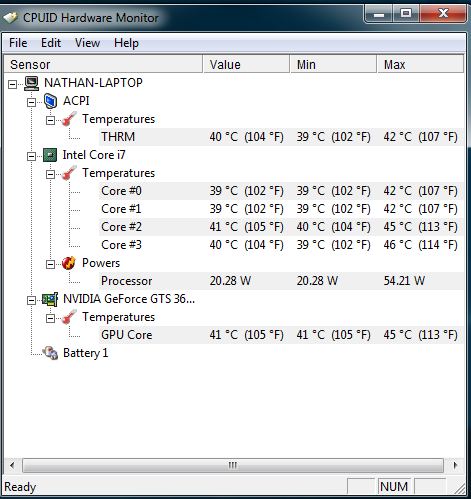
Task: Click Processor current value 20.28 W
Action: click(230, 281)
